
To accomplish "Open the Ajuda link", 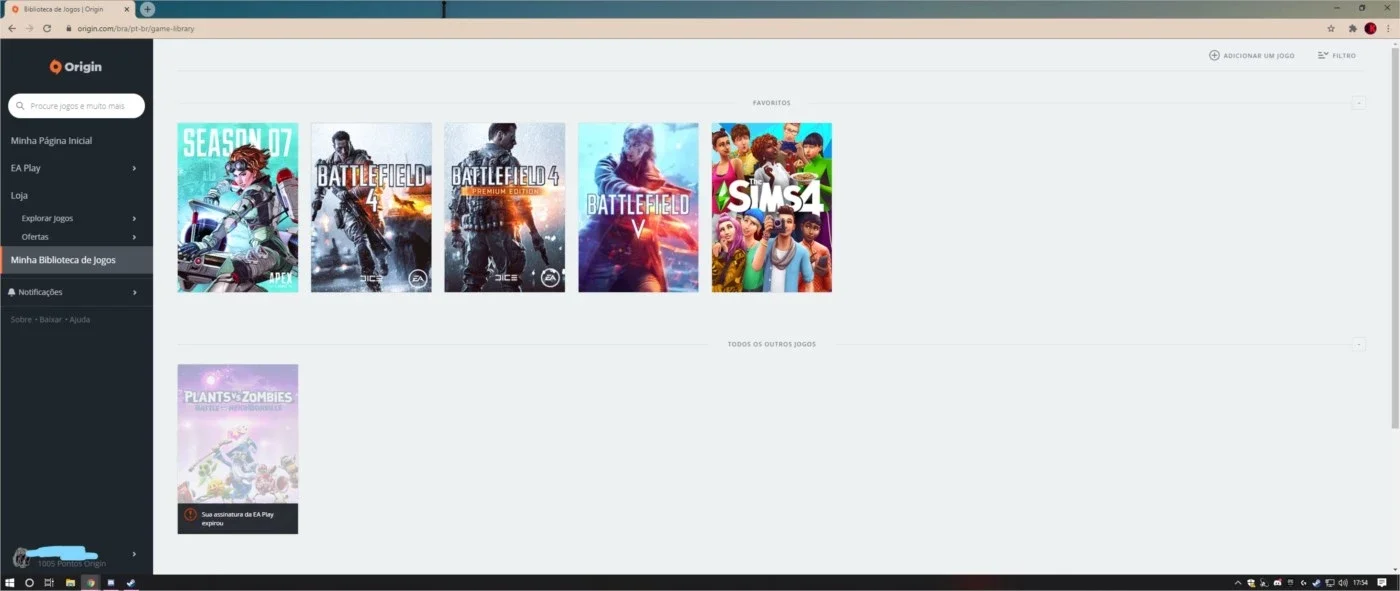I will 80,319.
